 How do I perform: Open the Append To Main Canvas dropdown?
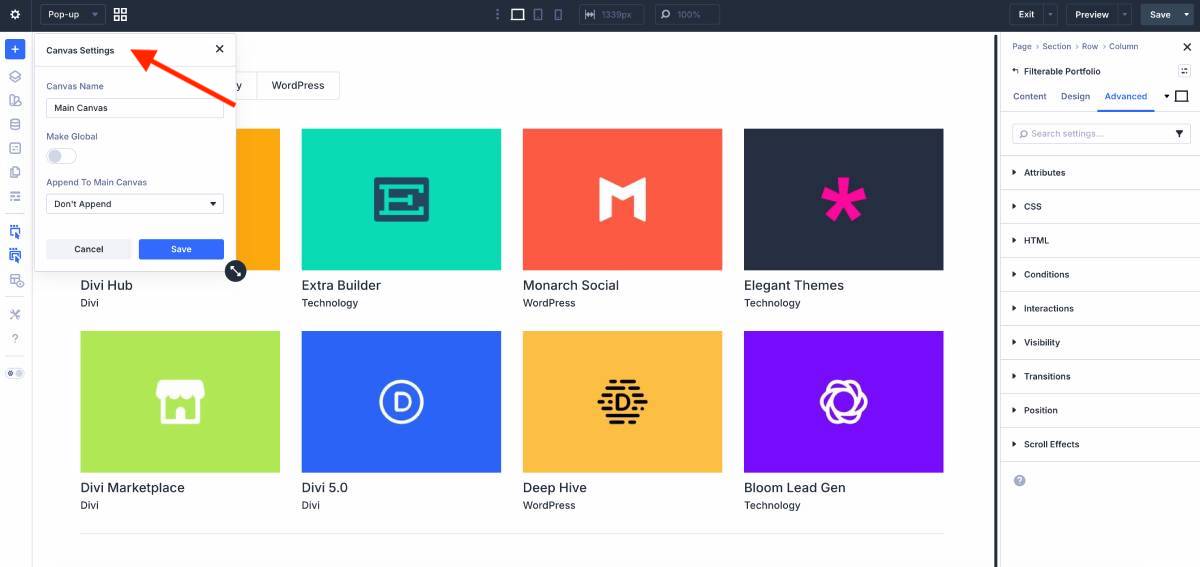coord(135,204)
